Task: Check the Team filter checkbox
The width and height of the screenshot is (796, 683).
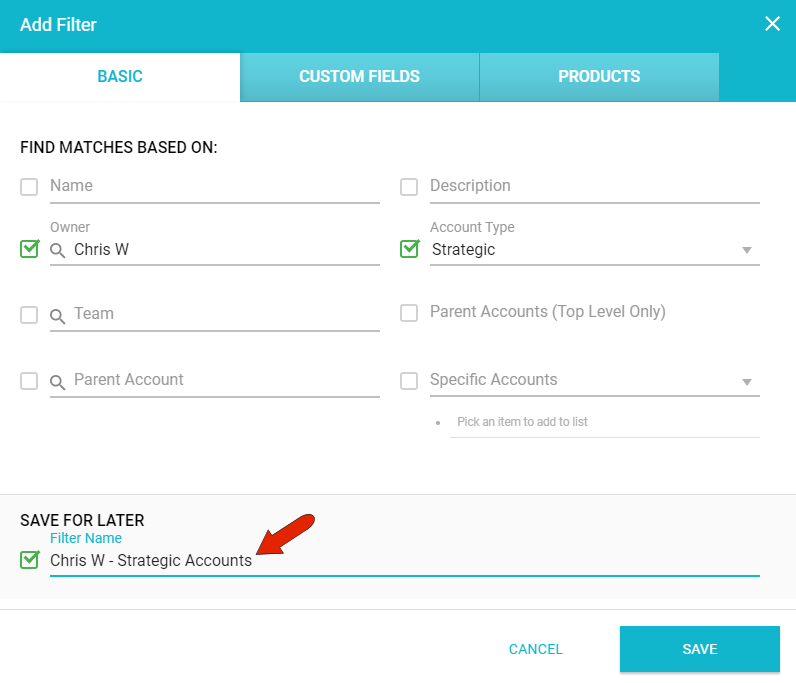Action: point(29,315)
